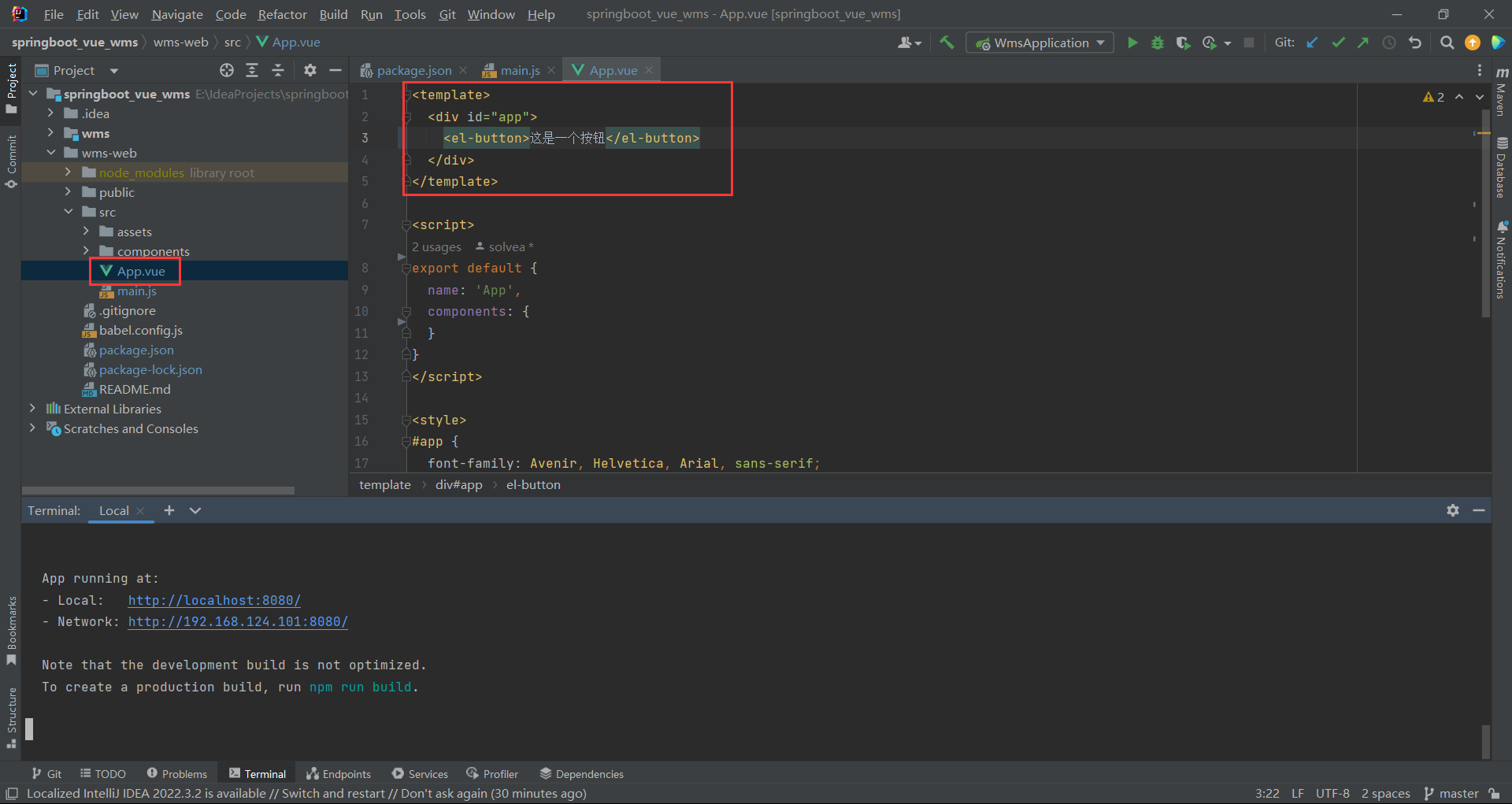Expand the External Libraries node

[x=31, y=409]
